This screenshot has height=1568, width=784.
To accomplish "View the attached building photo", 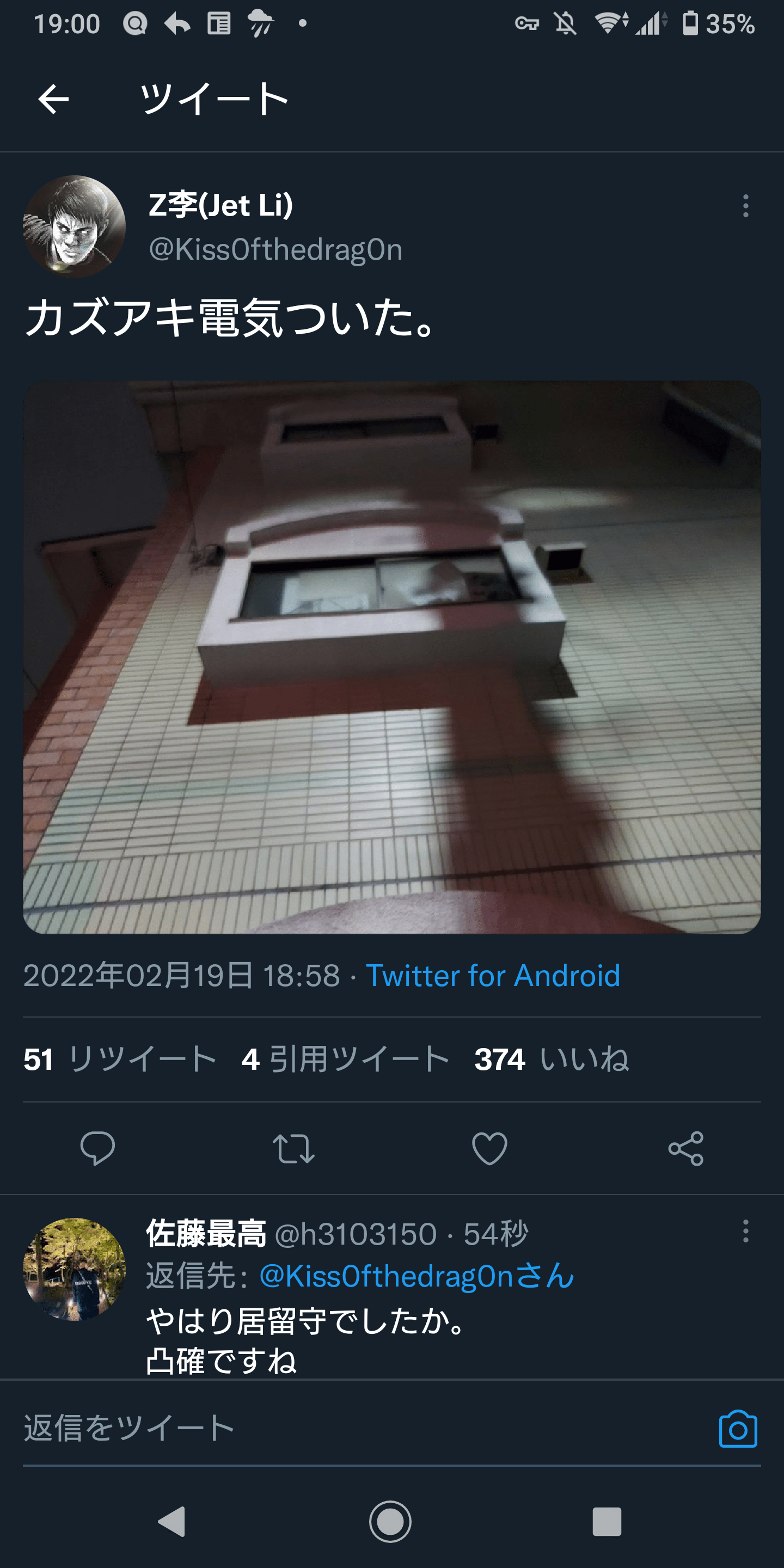I will point(392,657).
